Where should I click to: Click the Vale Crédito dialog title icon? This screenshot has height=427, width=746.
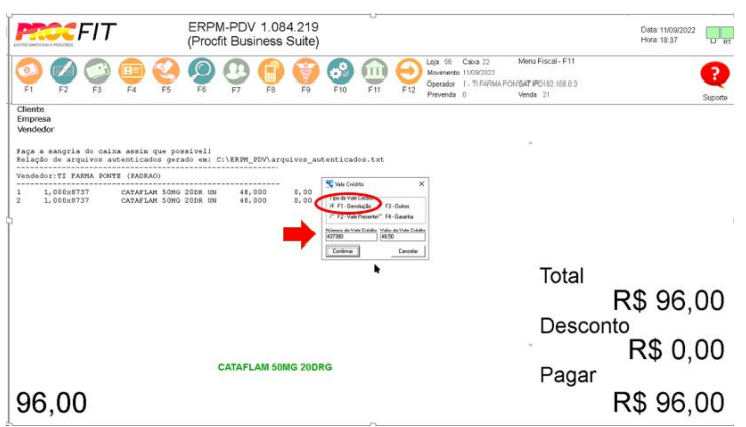click(329, 184)
